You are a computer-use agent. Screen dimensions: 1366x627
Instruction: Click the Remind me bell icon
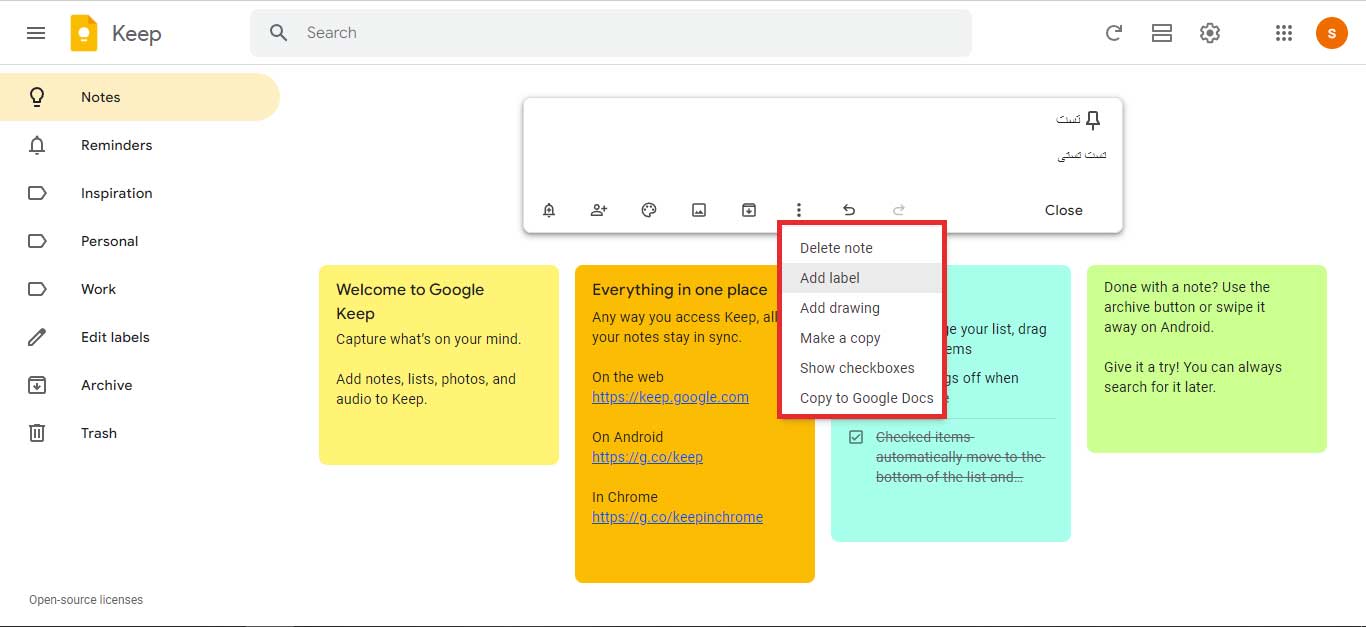click(x=549, y=210)
